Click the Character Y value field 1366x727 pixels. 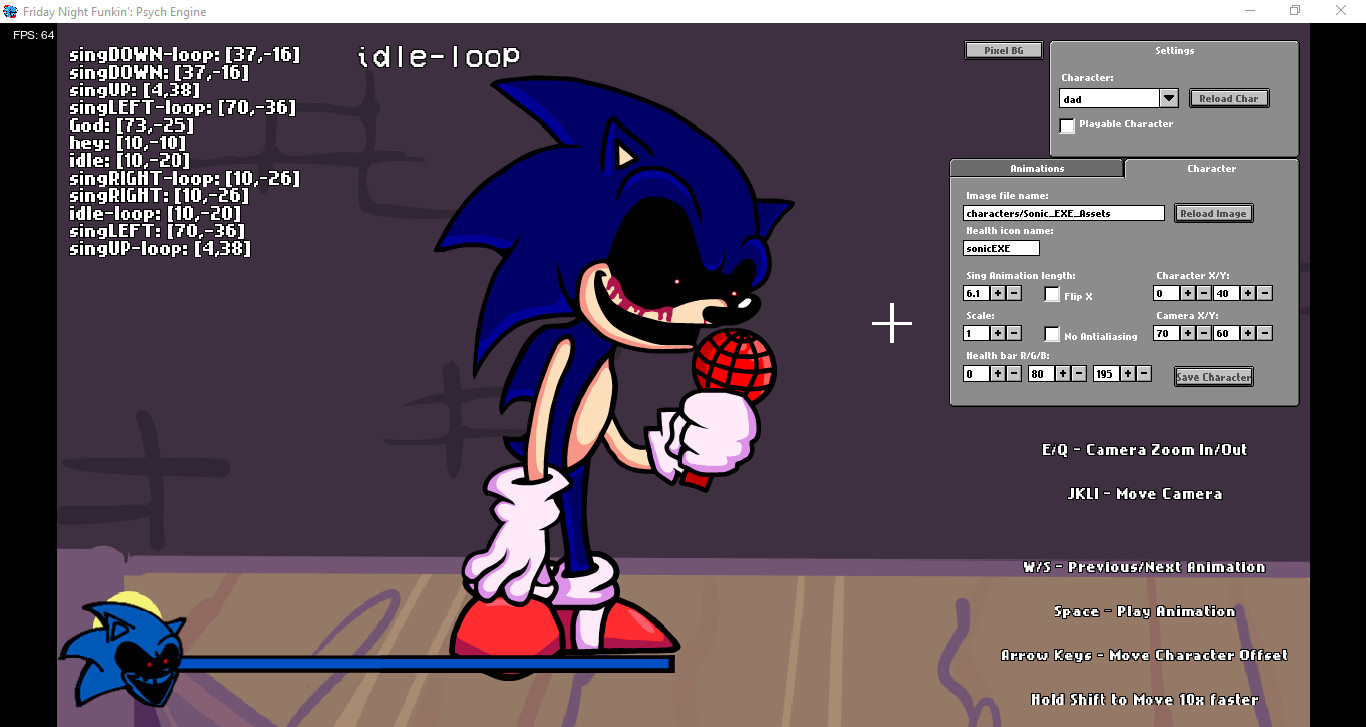point(1226,293)
